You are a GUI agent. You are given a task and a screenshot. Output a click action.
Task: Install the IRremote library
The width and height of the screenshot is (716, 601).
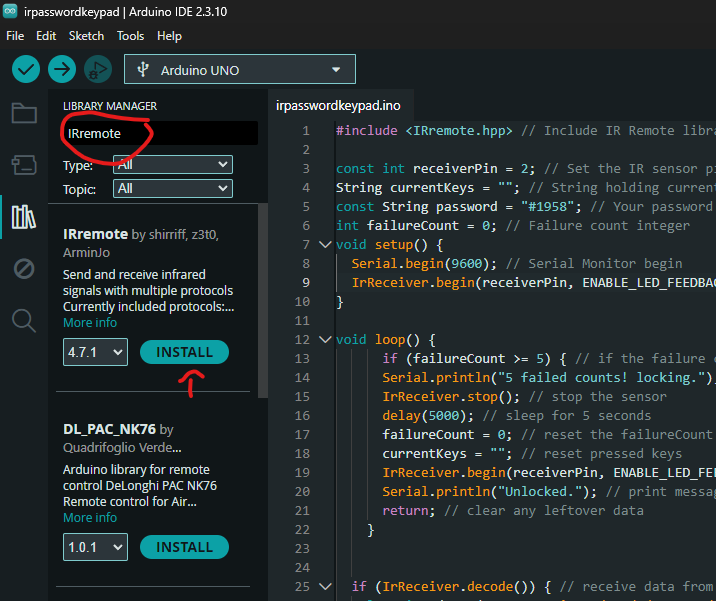click(x=184, y=352)
